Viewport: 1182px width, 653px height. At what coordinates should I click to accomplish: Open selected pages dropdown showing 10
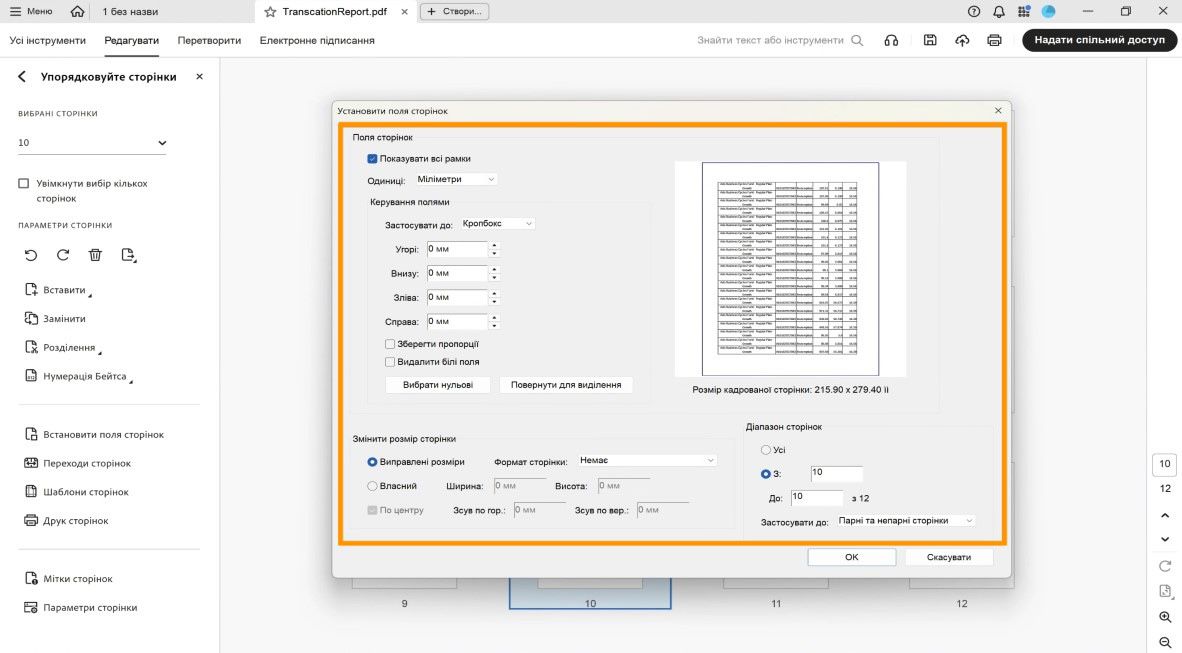click(92, 143)
